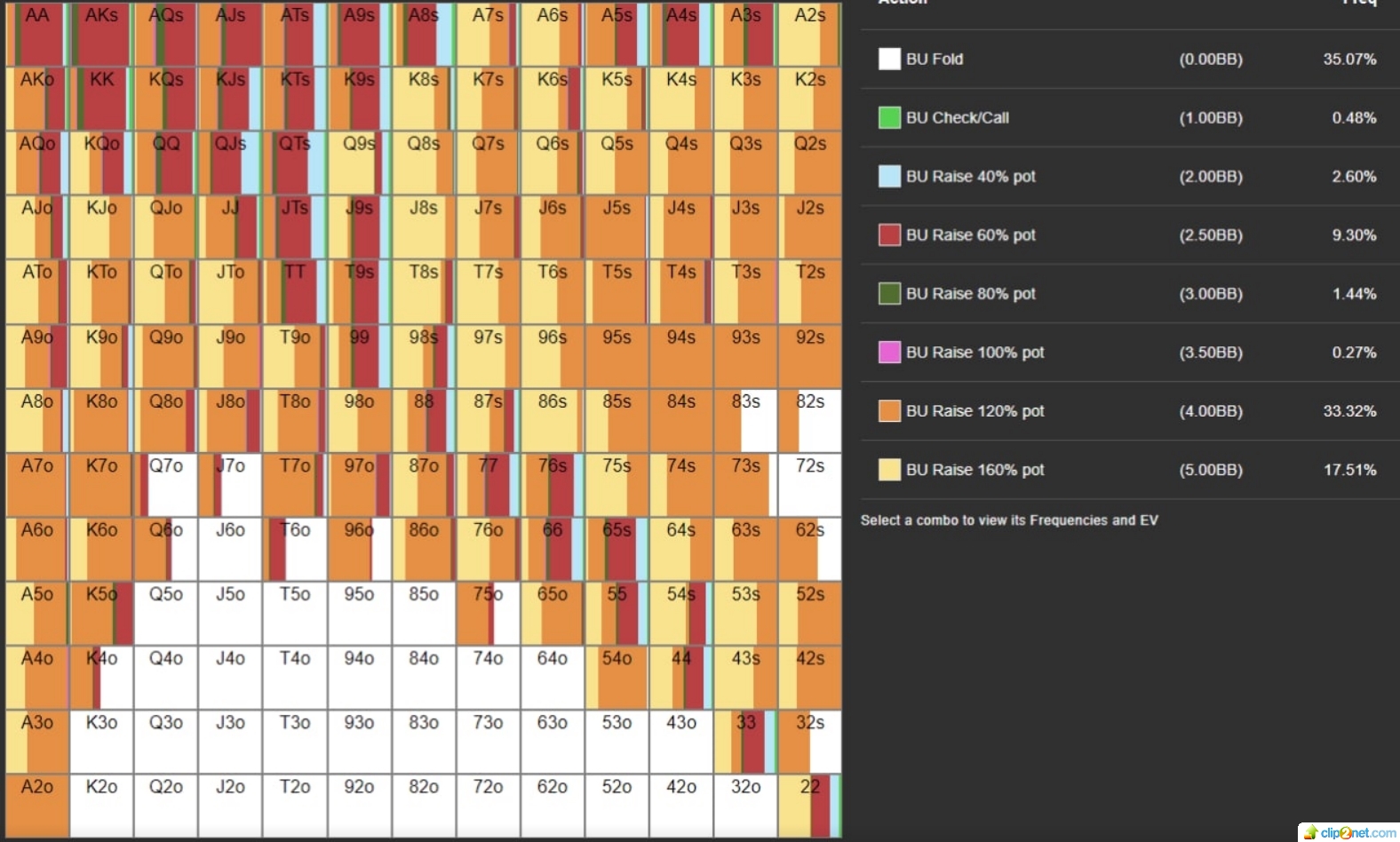This screenshot has width=1400, height=842.
Task: Click the (2.50BB) bet size value
Action: (x=1211, y=234)
